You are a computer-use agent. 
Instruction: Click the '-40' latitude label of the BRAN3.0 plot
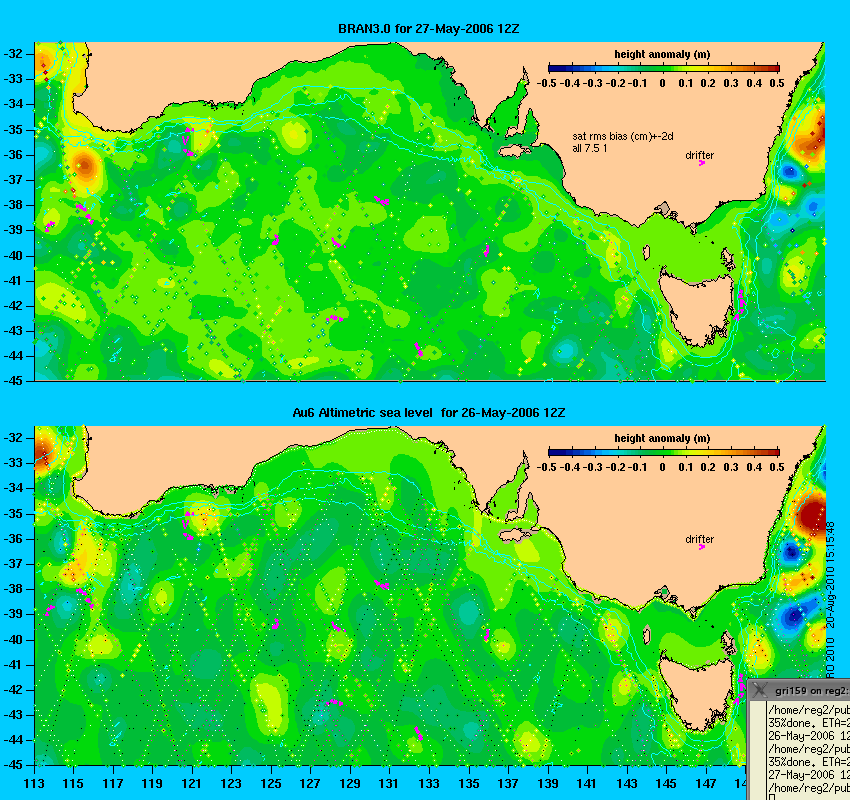[13, 256]
